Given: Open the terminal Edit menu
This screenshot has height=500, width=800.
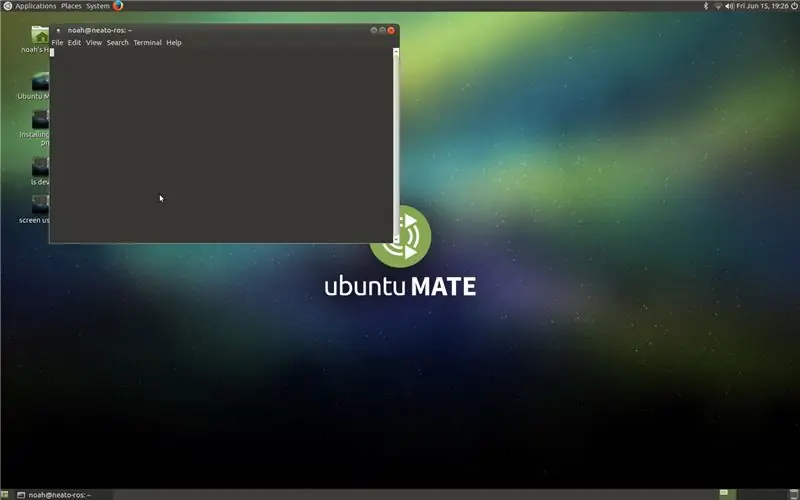Looking at the screenshot, I should point(74,43).
